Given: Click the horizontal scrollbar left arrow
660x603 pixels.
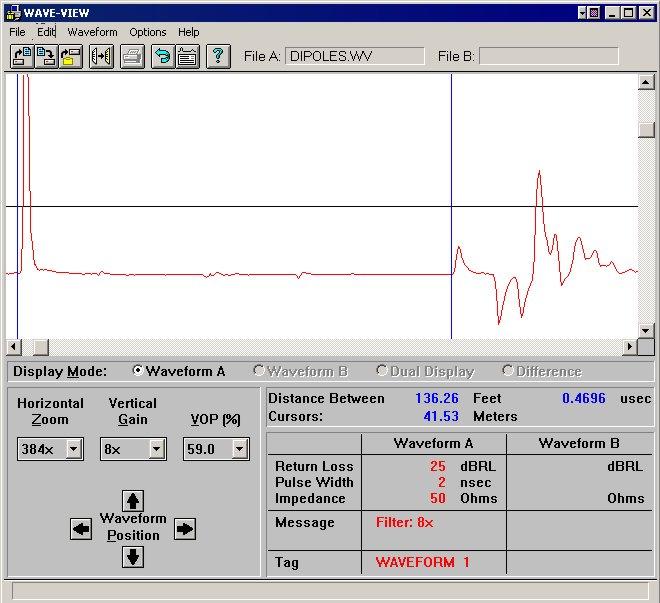Looking at the screenshot, I should [x=13, y=347].
